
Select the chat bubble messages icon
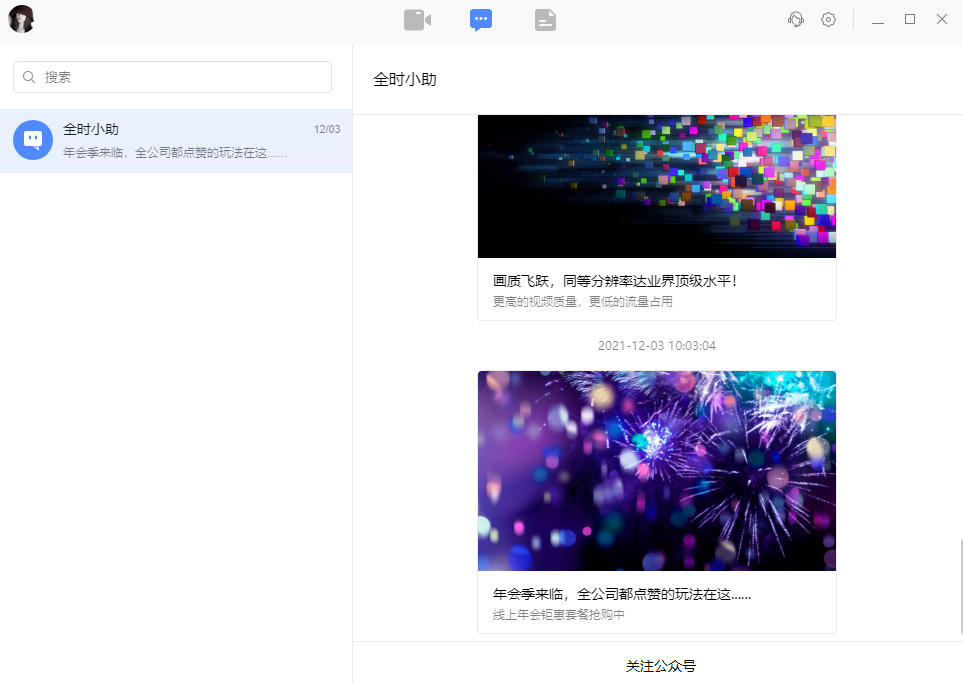(481, 19)
